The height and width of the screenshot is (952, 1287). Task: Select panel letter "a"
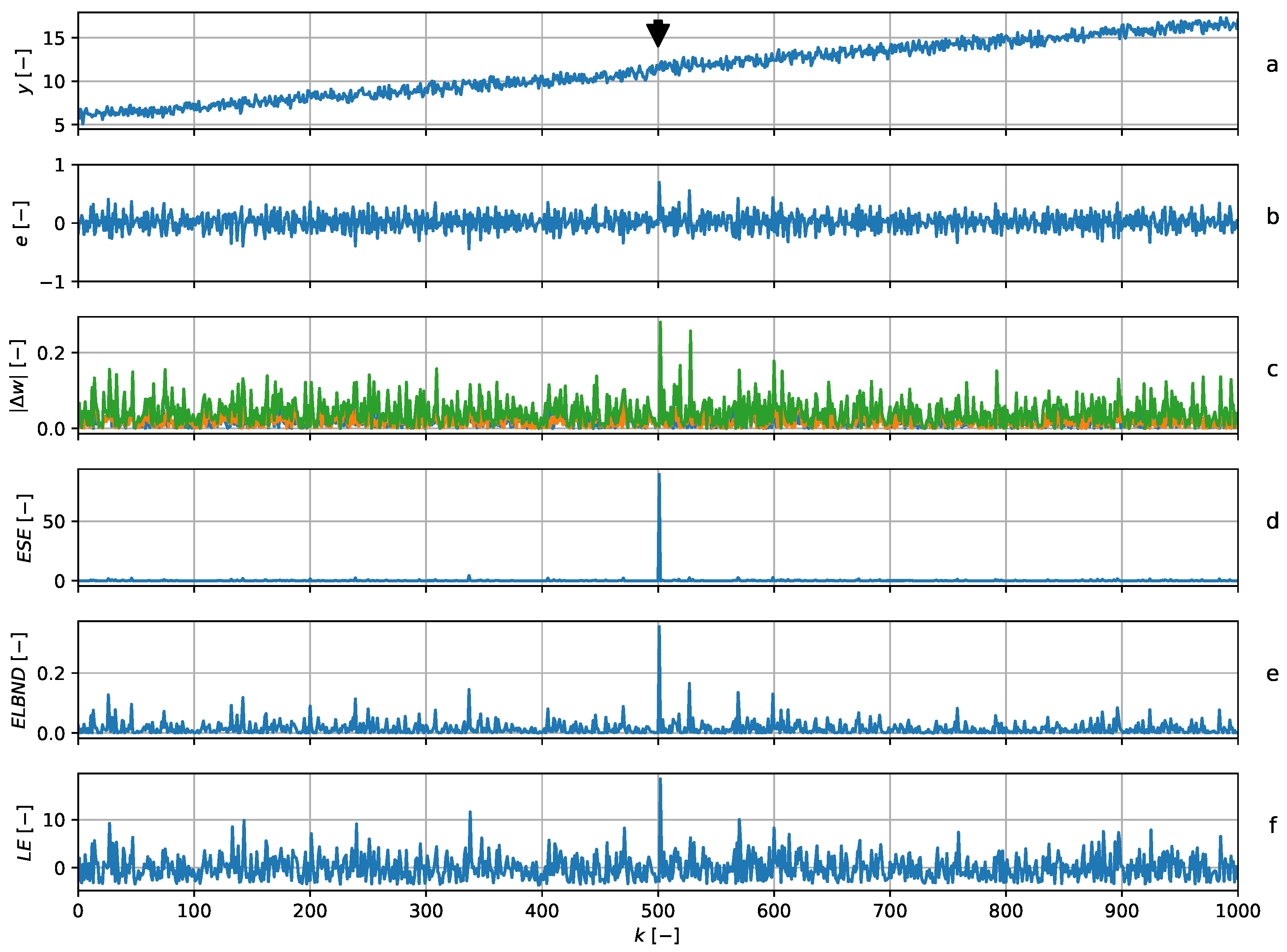[1272, 65]
